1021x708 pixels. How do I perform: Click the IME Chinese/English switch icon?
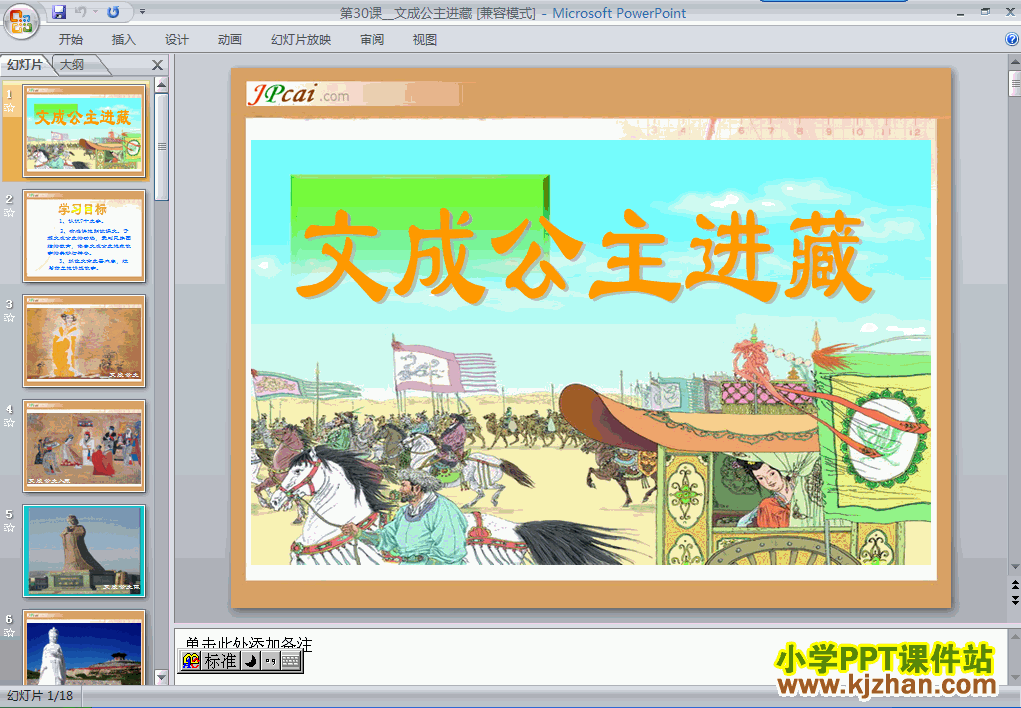tap(191, 662)
